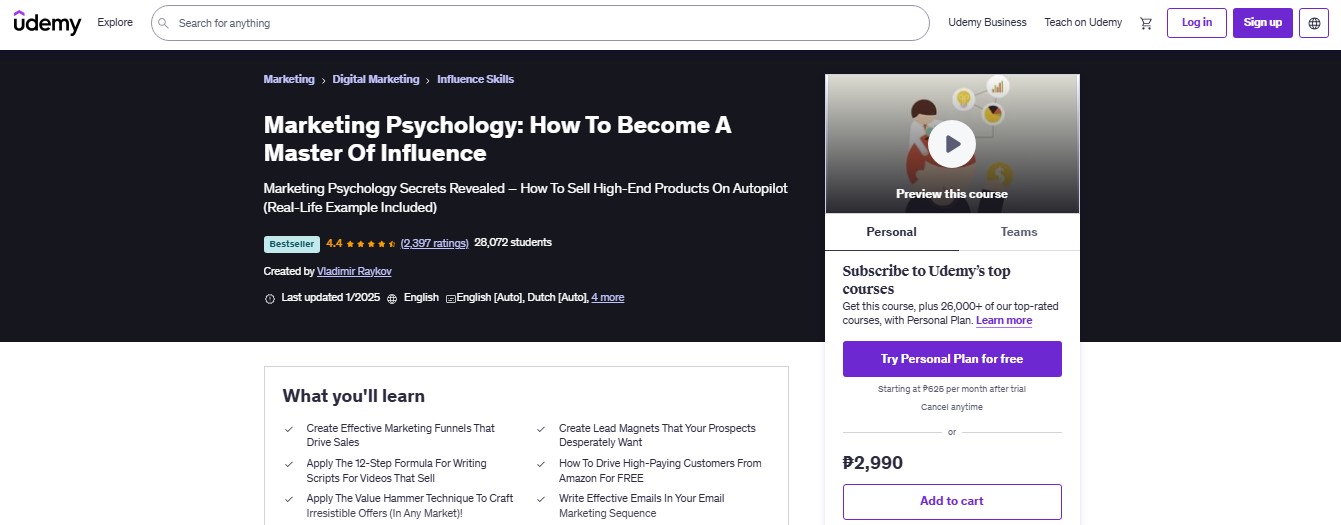The width and height of the screenshot is (1341, 525).
Task: Go to Influence Skills breadcrumb
Action: [x=475, y=79]
